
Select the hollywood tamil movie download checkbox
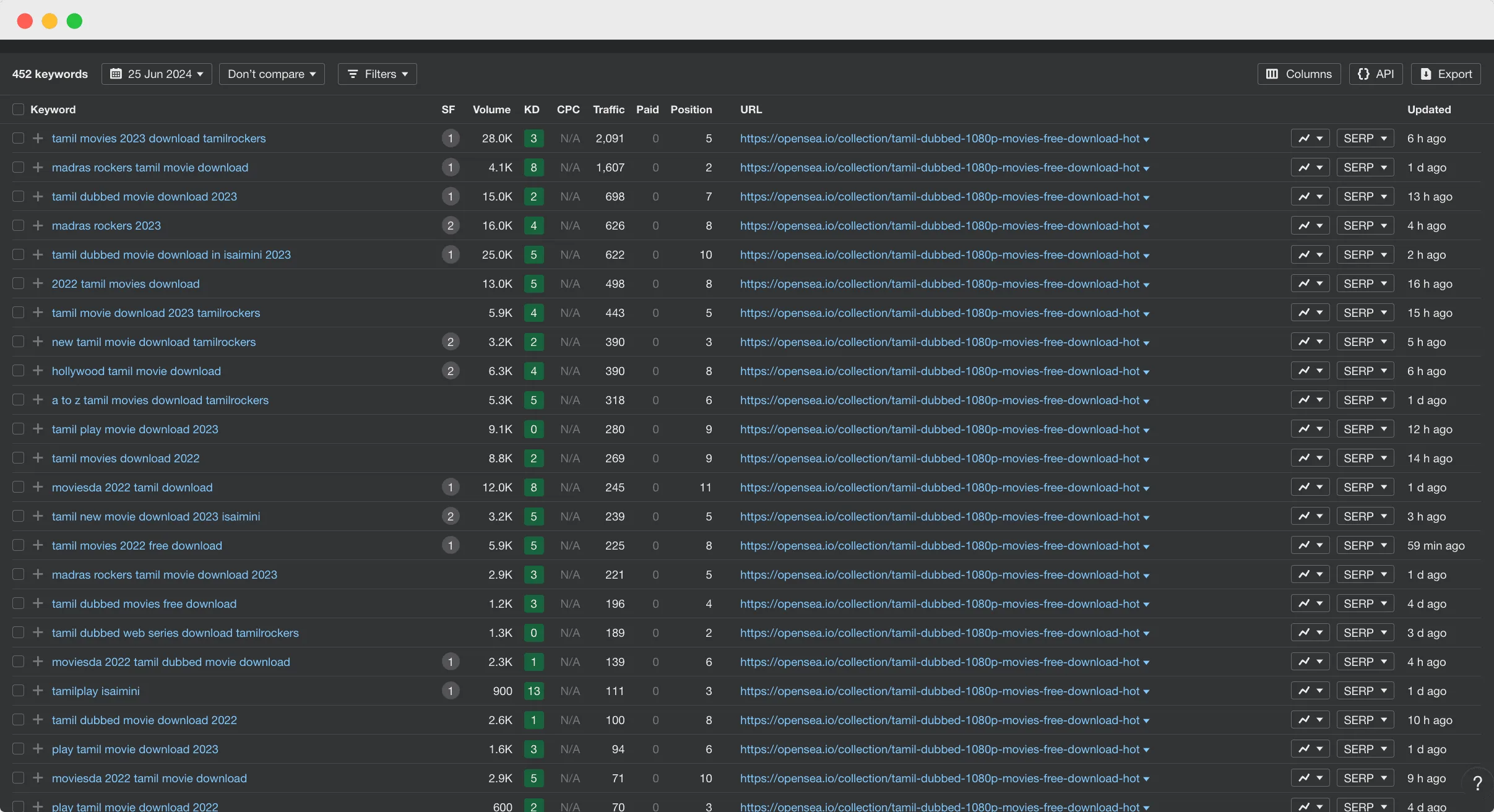pyautogui.click(x=18, y=371)
